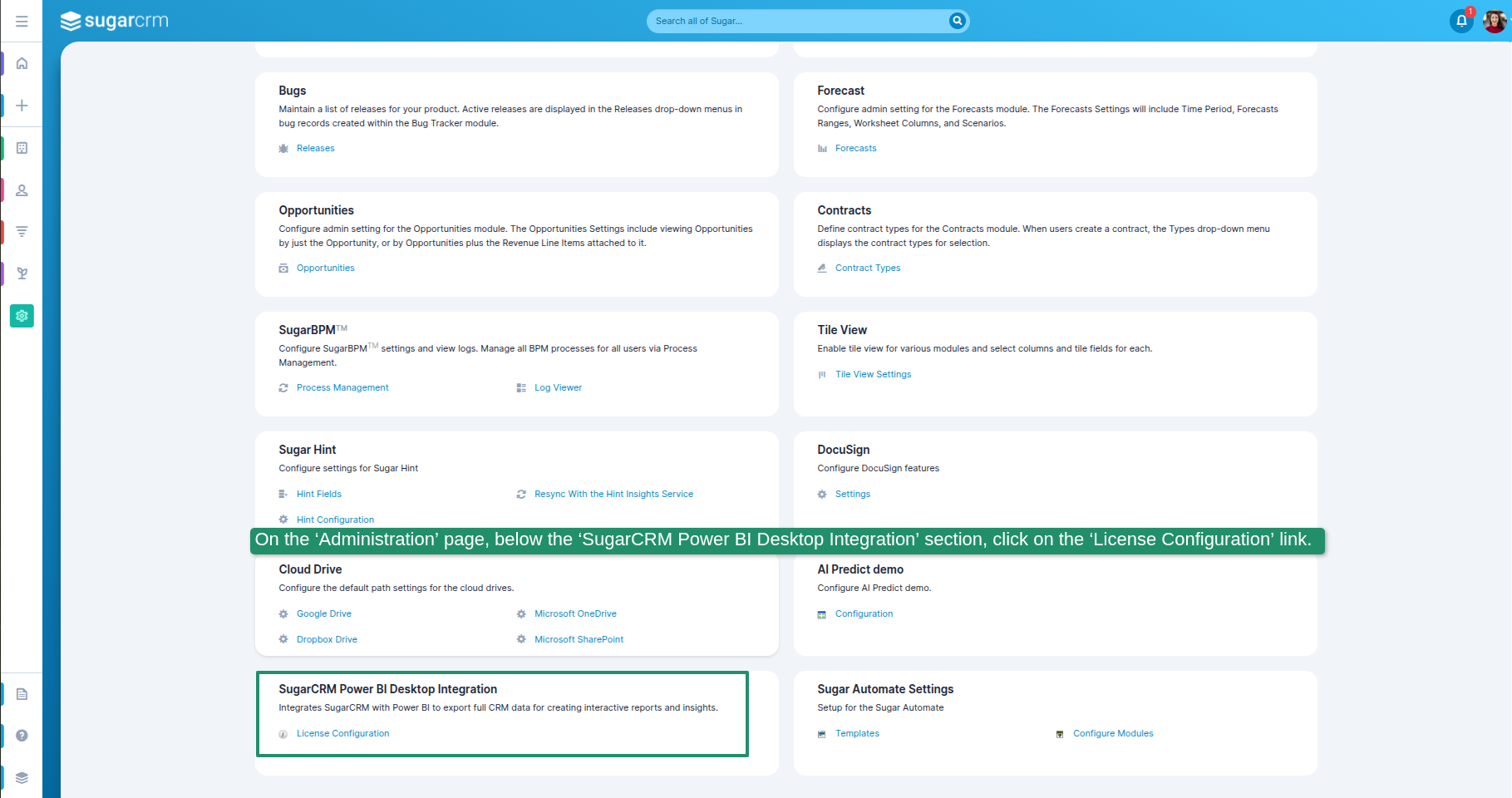The width and height of the screenshot is (1512, 798).
Task: Select the green gear Administration icon
Action: point(22,316)
